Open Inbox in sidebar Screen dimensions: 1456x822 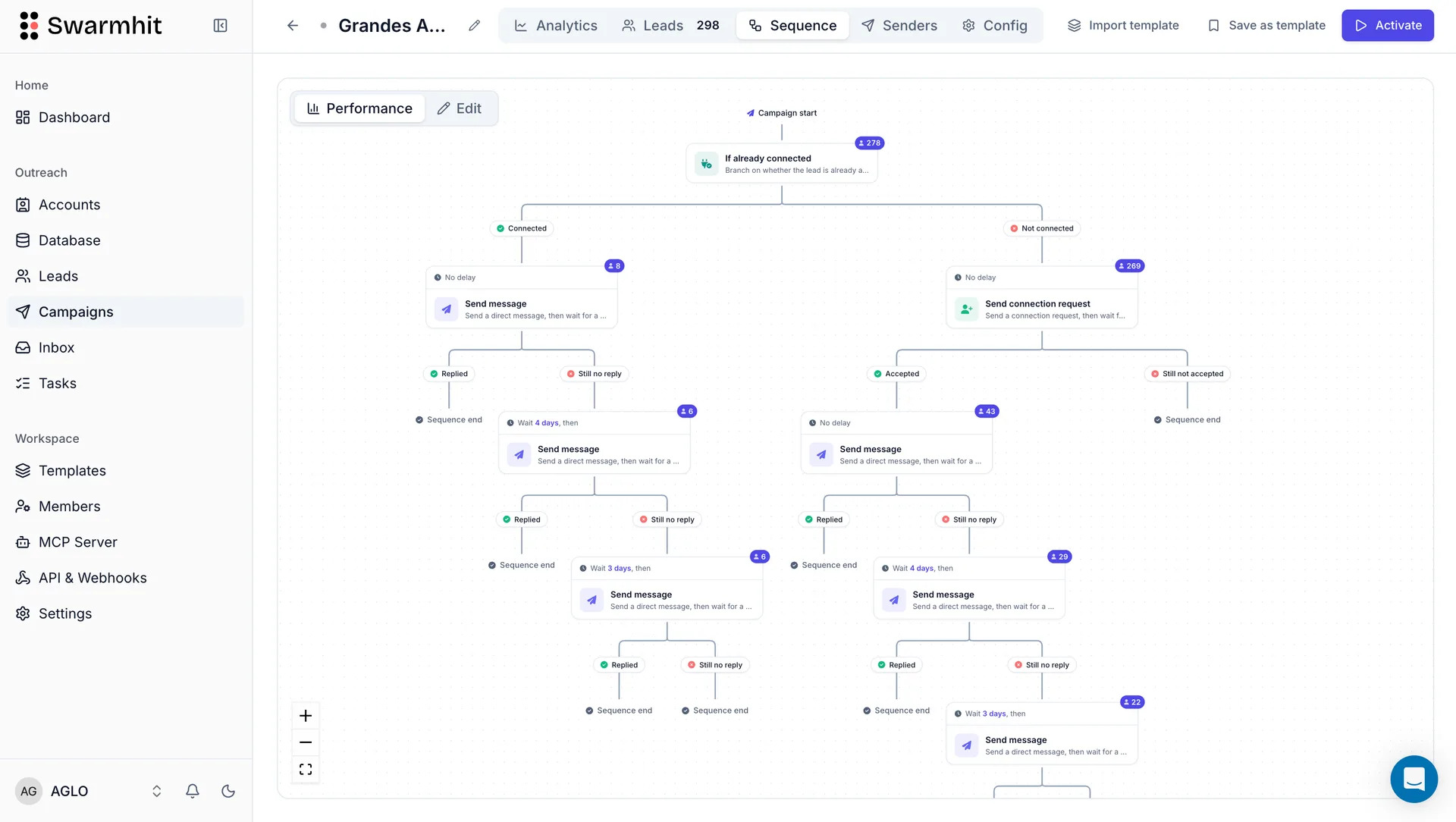coord(125,347)
